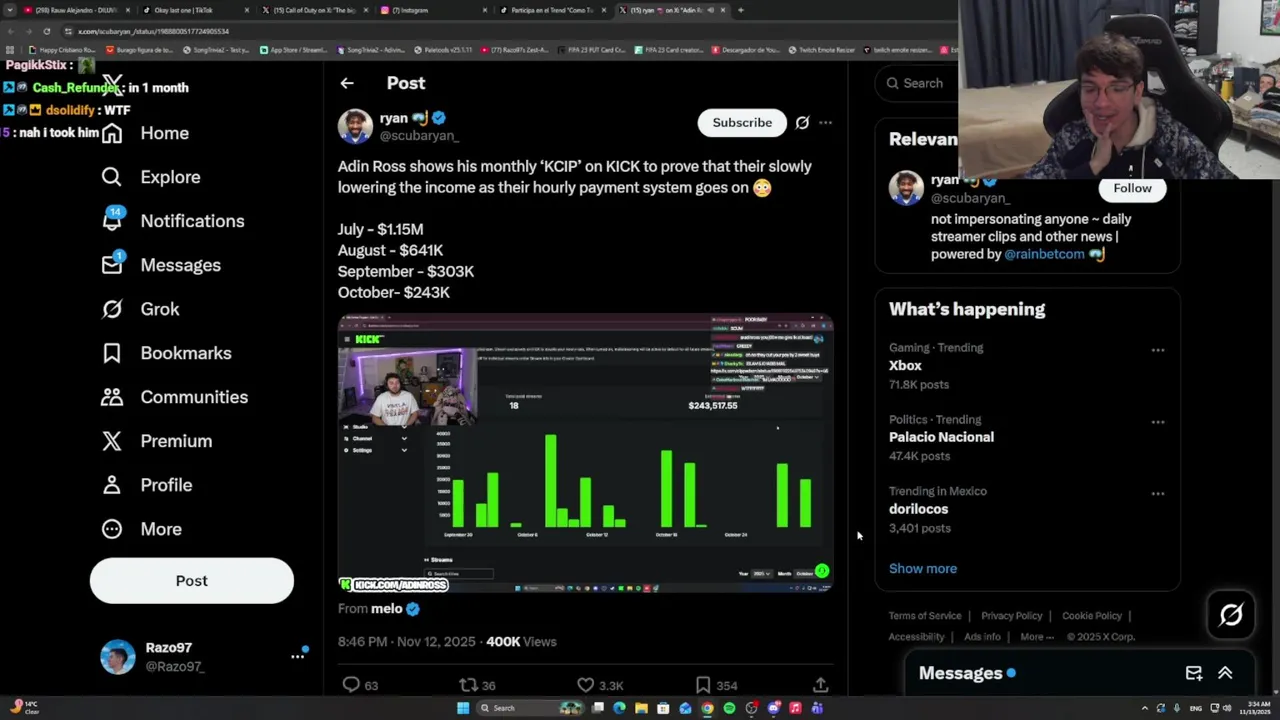
Task: Click the repost icon with 36 reposts
Action: tap(468, 685)
